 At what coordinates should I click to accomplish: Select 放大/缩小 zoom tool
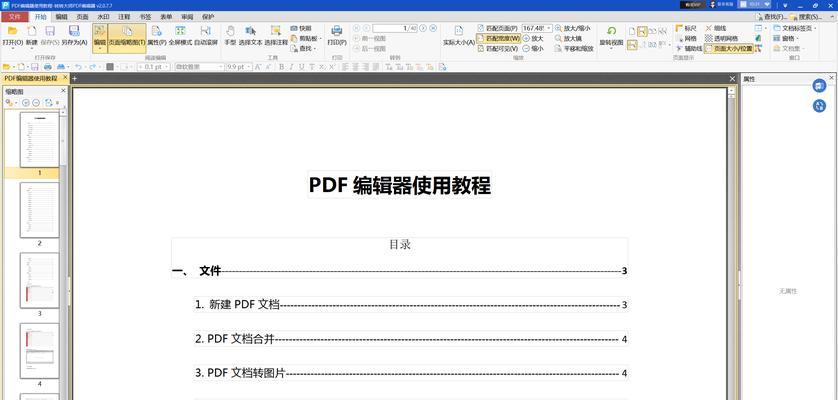click(x=573, y=28)
